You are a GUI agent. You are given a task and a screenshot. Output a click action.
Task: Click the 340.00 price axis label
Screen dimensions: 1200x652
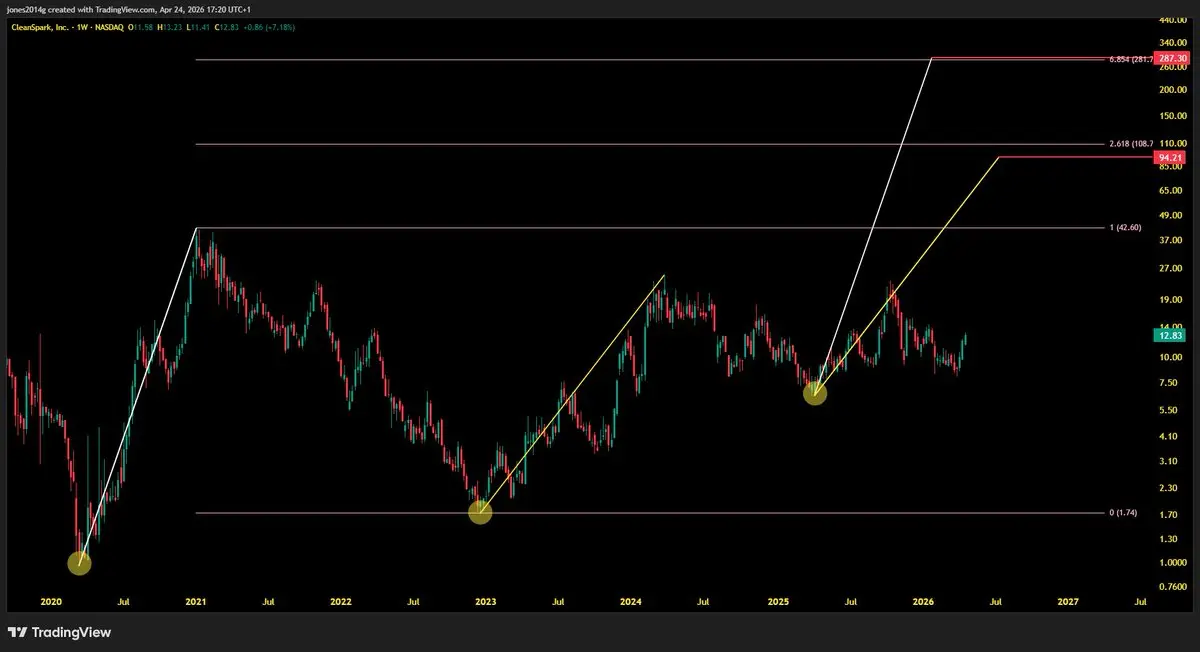point(1171,43)
